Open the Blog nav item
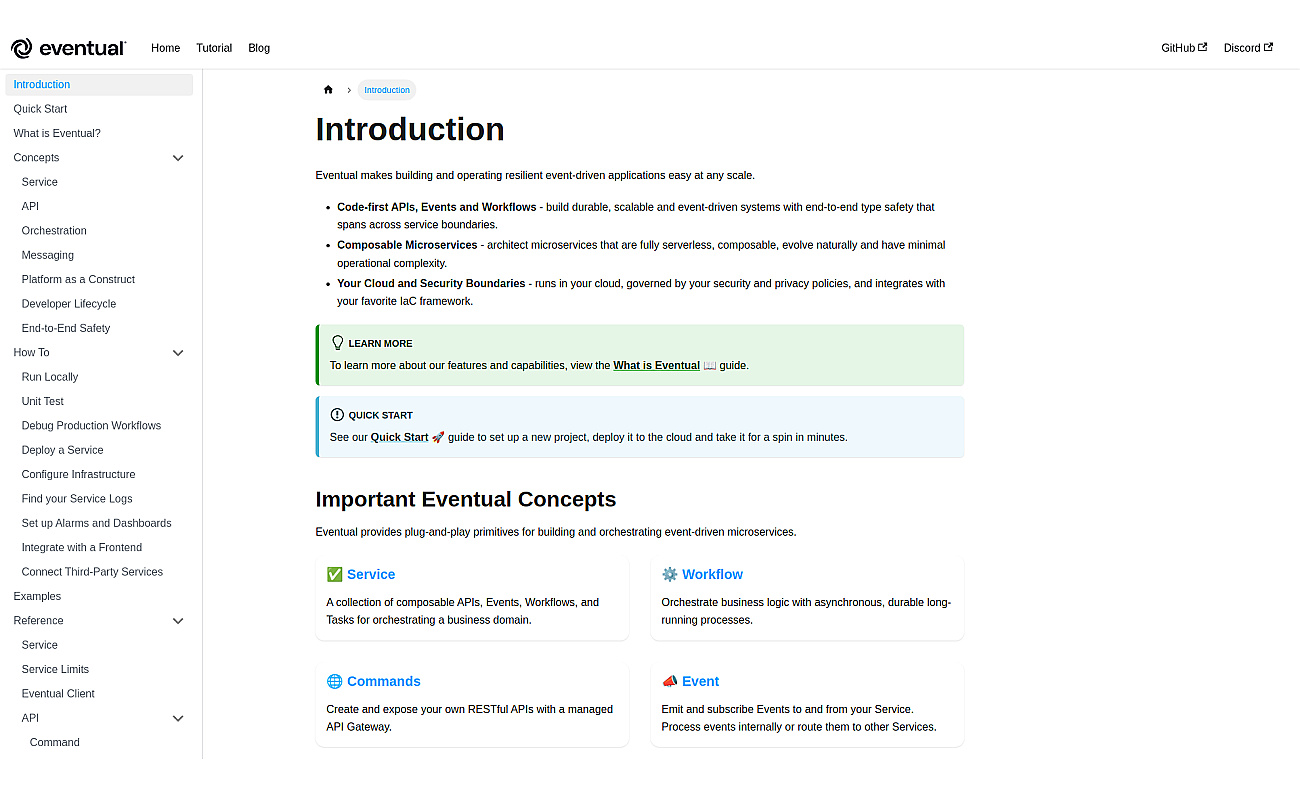 point(259,48)
